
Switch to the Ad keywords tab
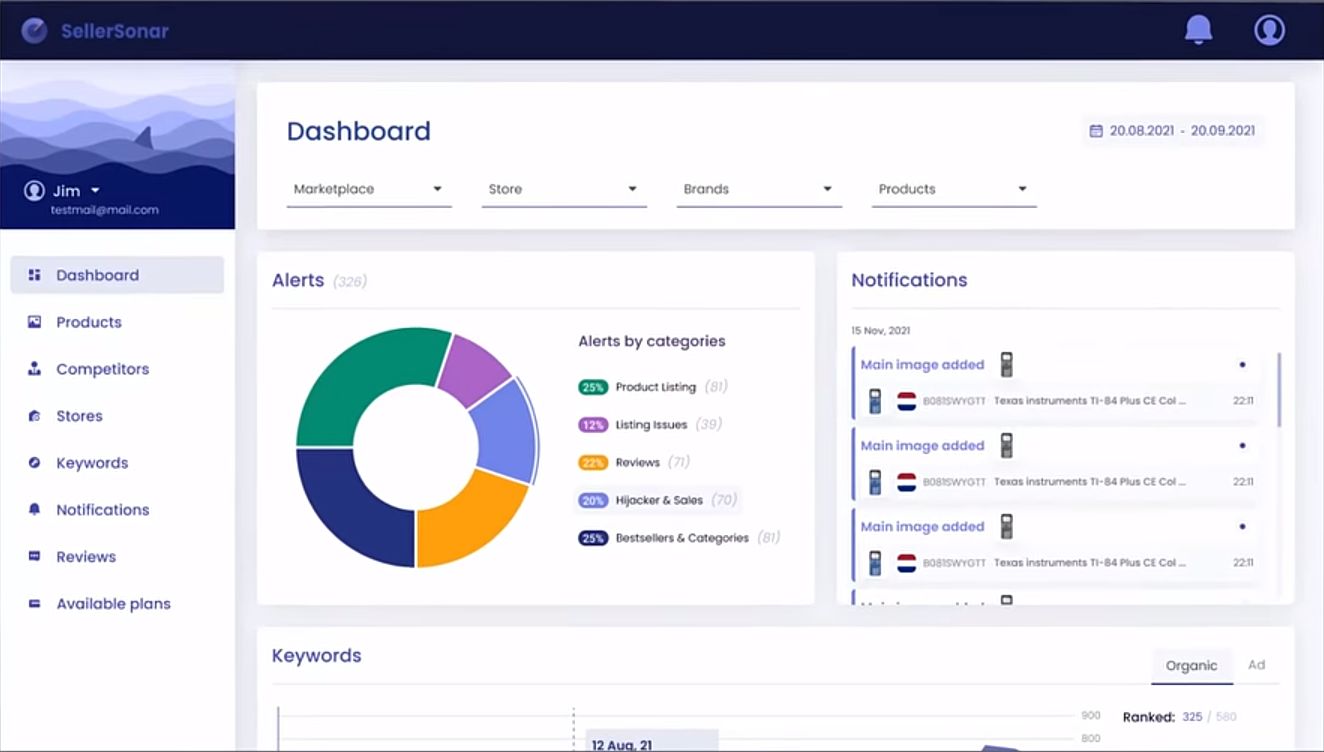[1256, 665]
